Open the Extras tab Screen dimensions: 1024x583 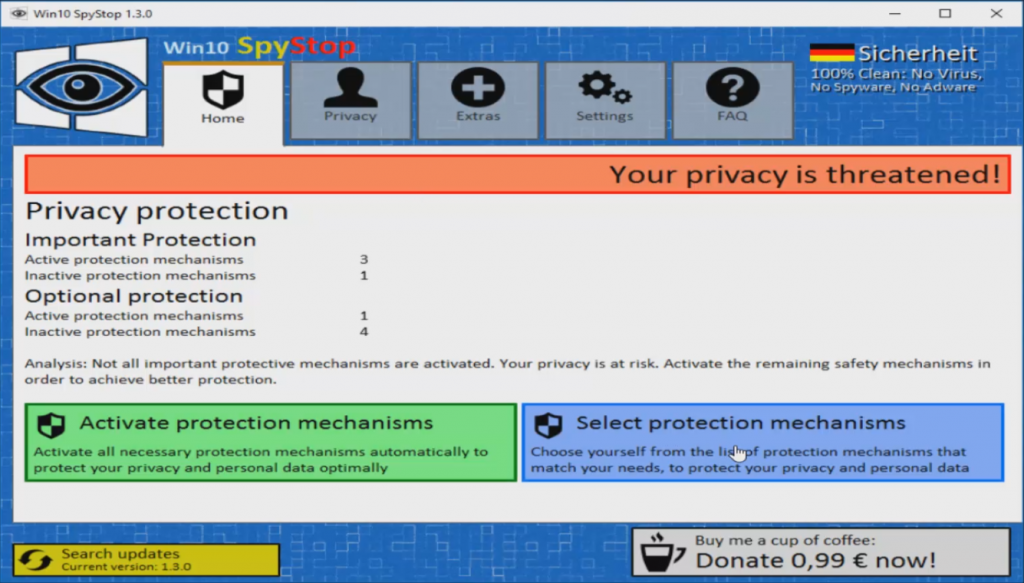point(478,101)
